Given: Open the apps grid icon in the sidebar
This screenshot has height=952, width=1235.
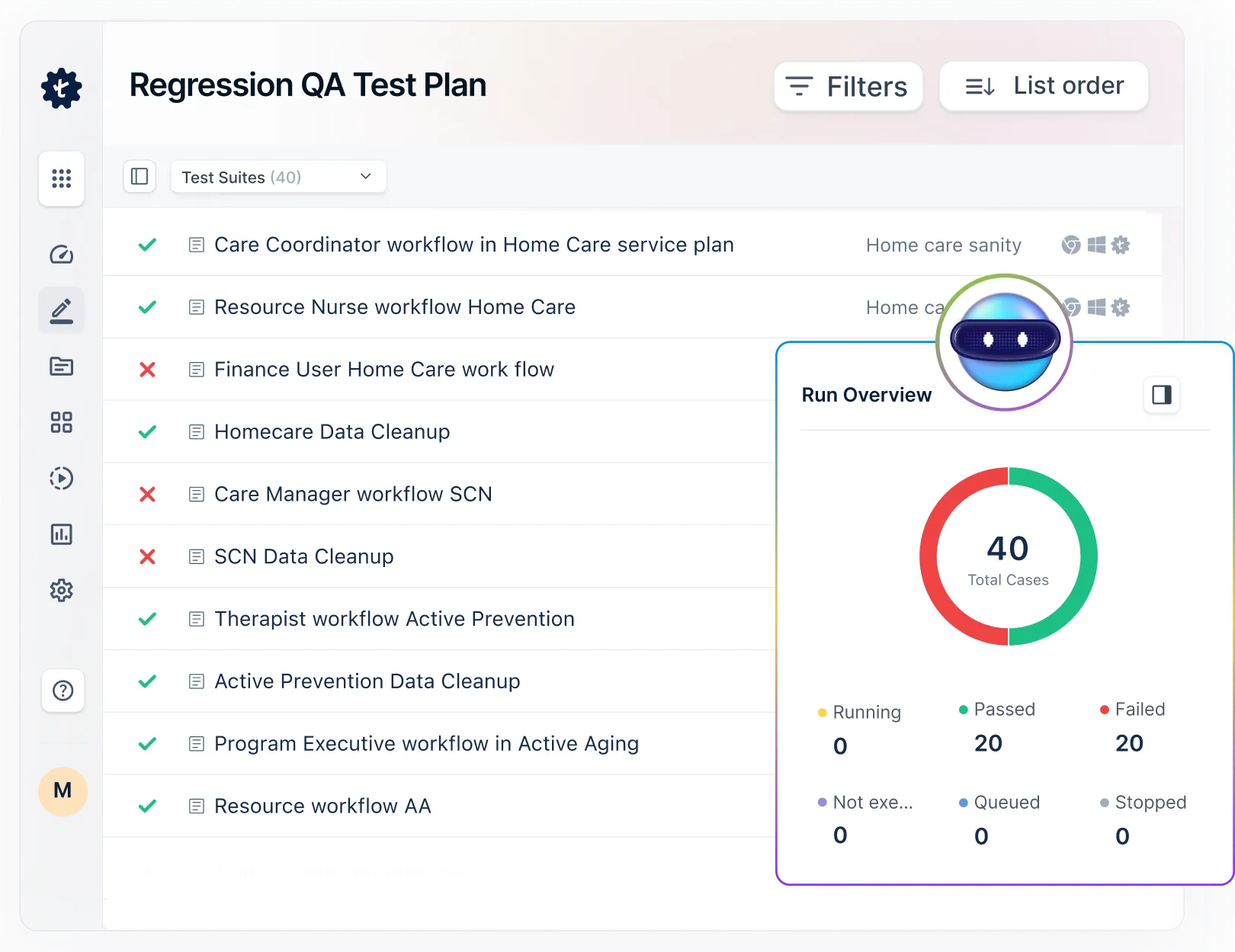Looking at the screenshot, I should 61,179.
